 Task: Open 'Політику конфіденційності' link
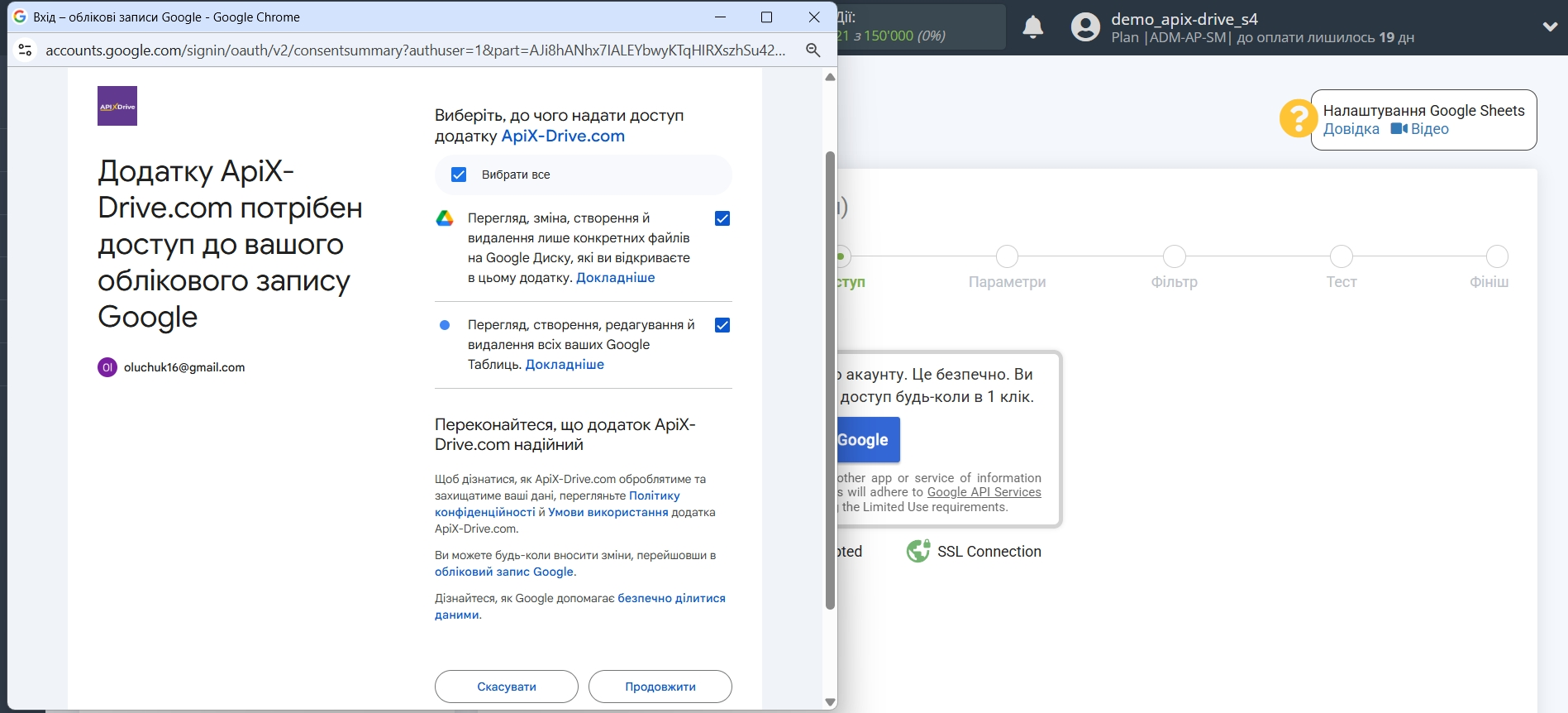557,504
